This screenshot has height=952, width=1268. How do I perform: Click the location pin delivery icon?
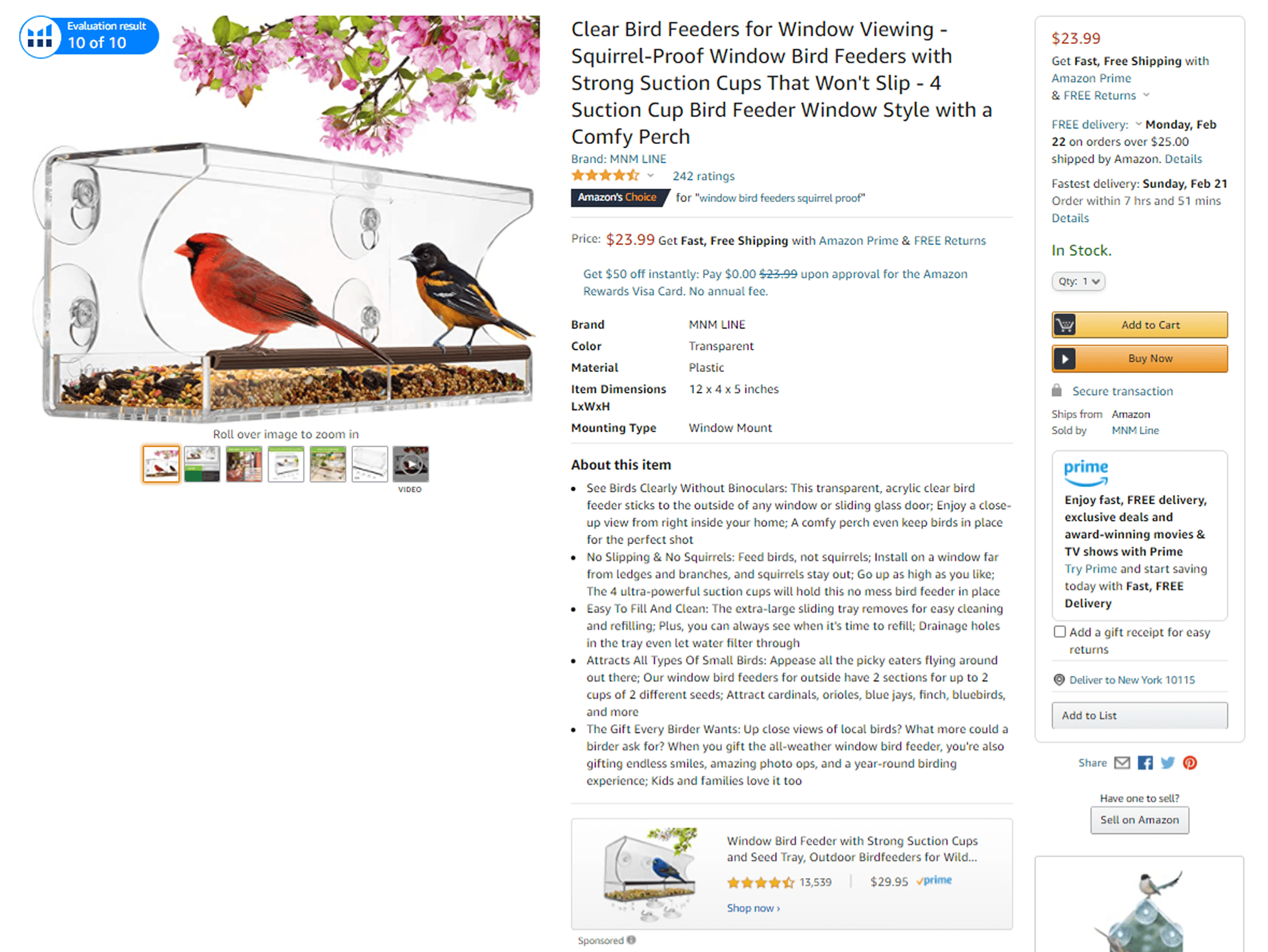click(1059, 680)
